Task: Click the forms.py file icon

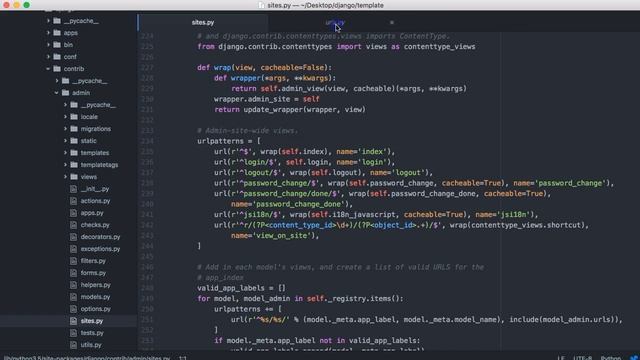Action: 73,273
